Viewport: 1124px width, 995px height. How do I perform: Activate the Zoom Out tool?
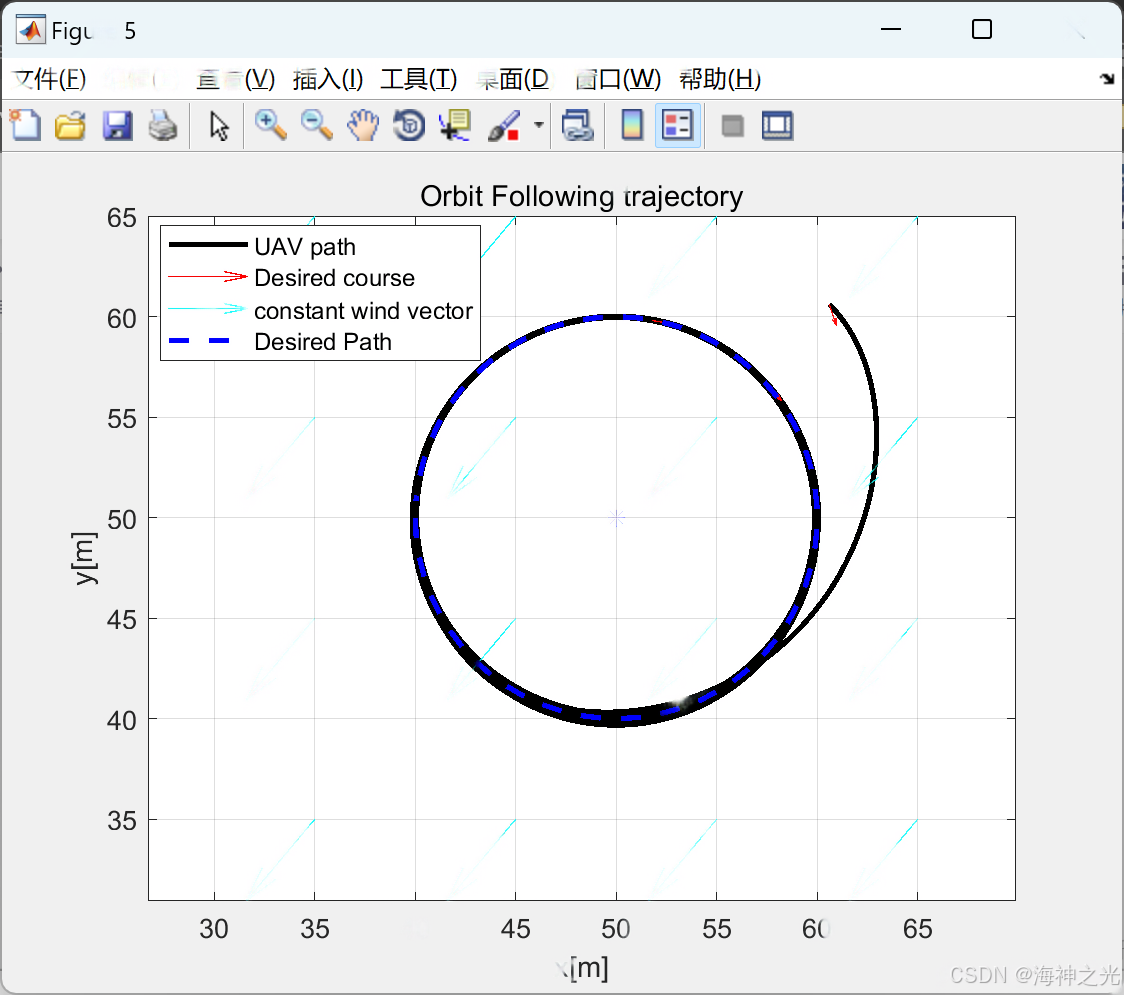317,125
